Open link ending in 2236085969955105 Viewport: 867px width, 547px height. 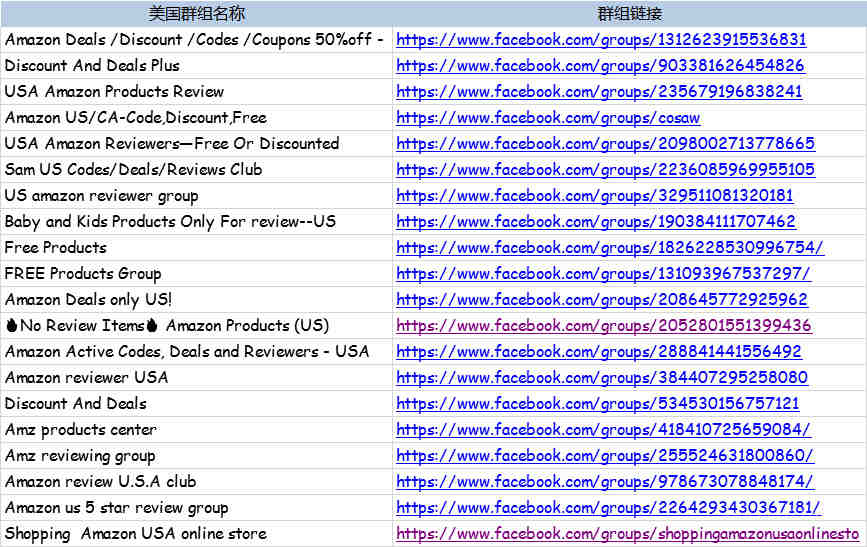(605, 170)
